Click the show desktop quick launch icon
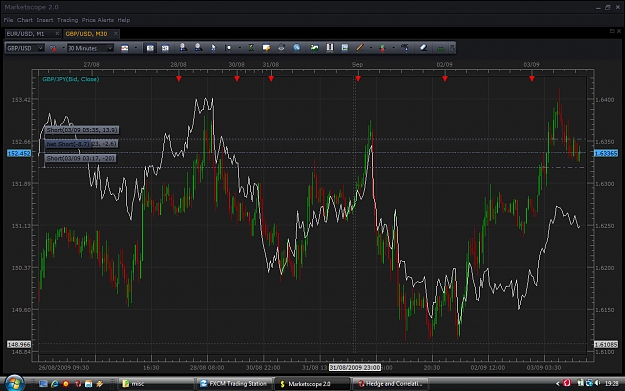This screenshot has width=625, height=391. [x=43, y=383]
